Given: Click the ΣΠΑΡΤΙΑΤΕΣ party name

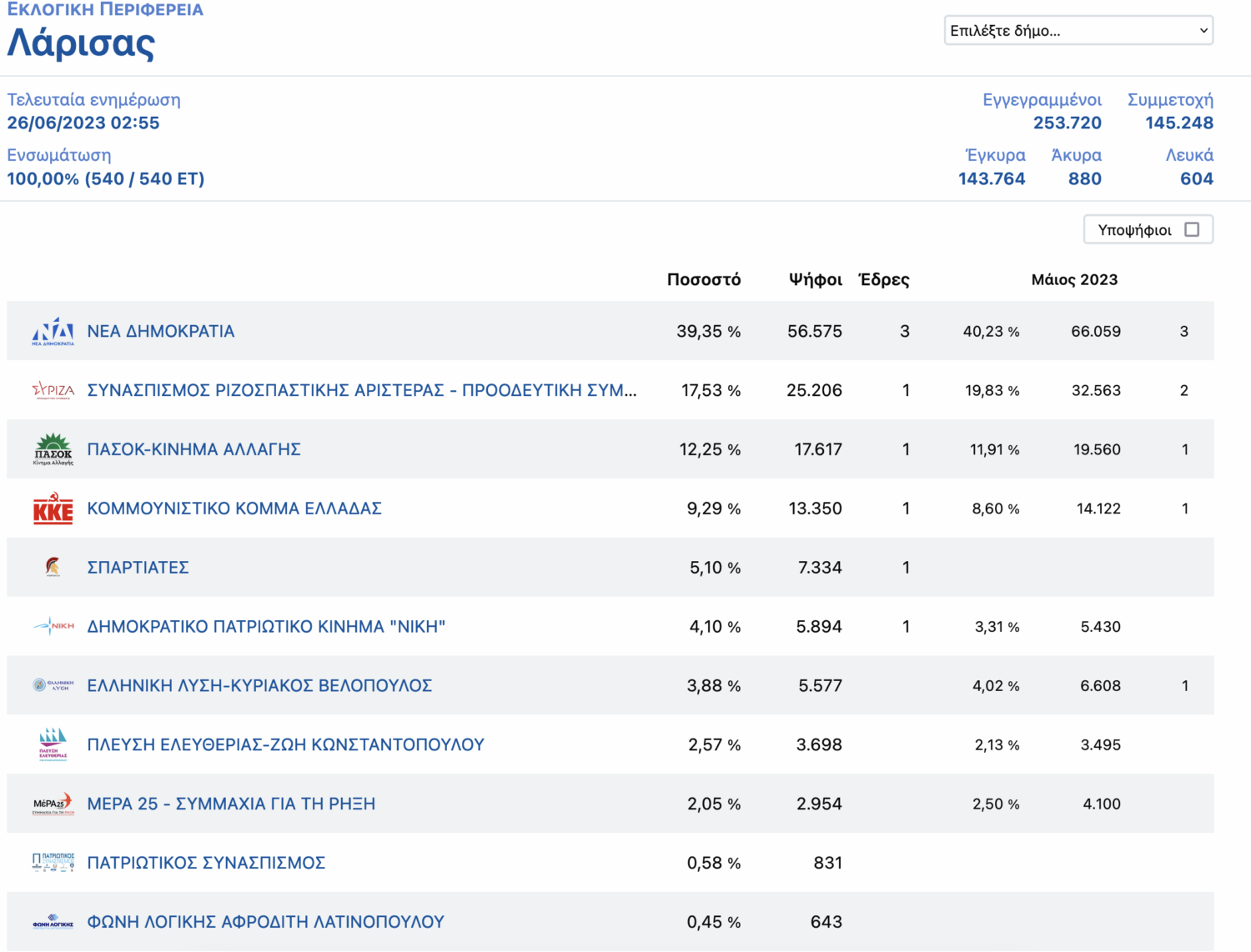Looking at the screenshot, I should click(138, 568).
